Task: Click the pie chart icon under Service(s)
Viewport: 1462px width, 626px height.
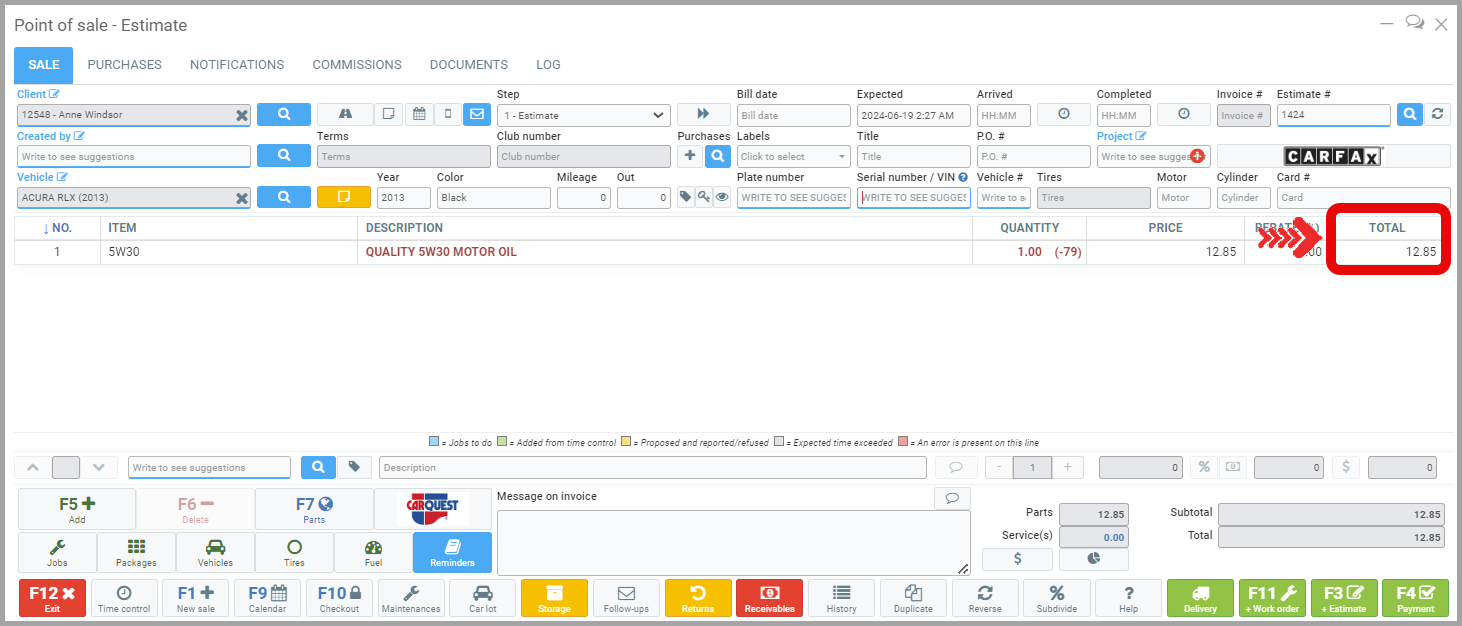Action: [x=1093, y=559]
